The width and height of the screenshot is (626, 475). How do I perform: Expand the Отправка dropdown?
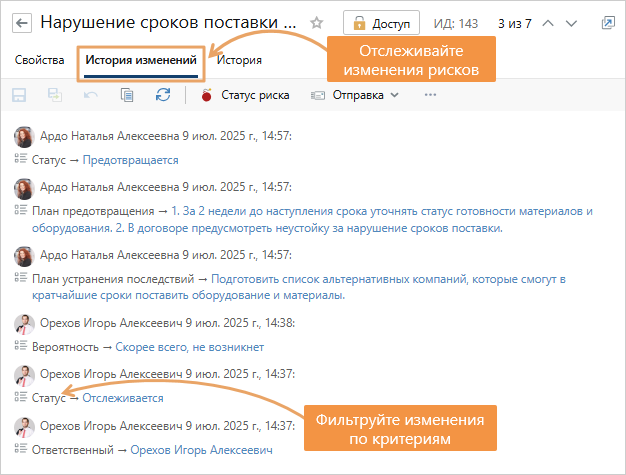(355, 95)
